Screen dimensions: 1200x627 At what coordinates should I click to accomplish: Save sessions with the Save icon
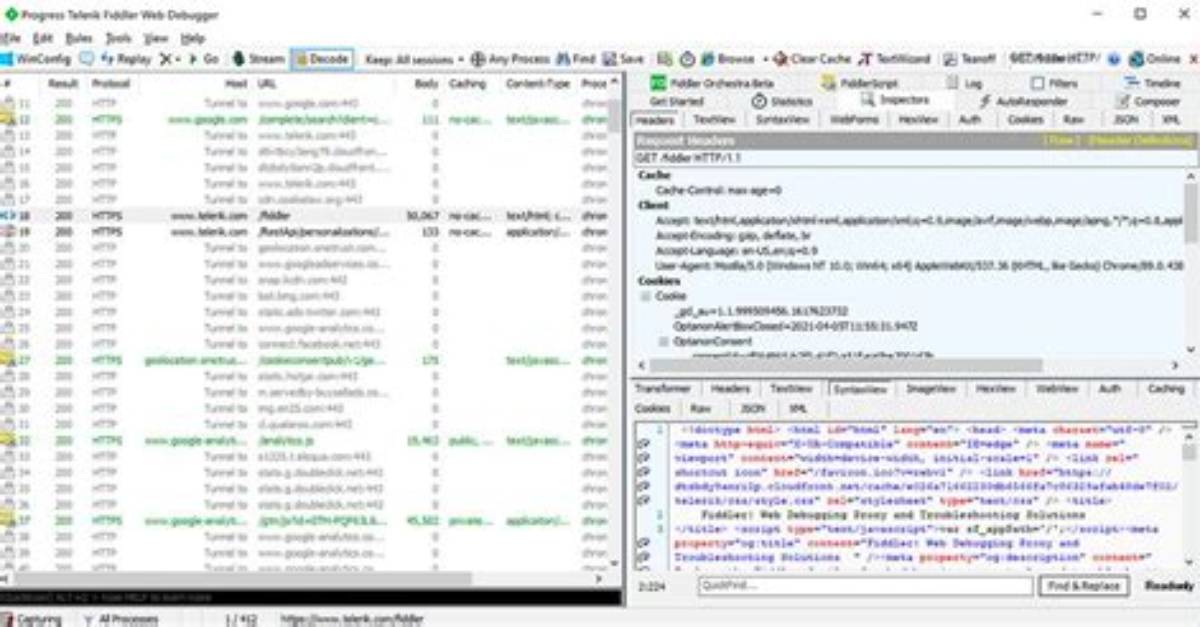[610, 60]
